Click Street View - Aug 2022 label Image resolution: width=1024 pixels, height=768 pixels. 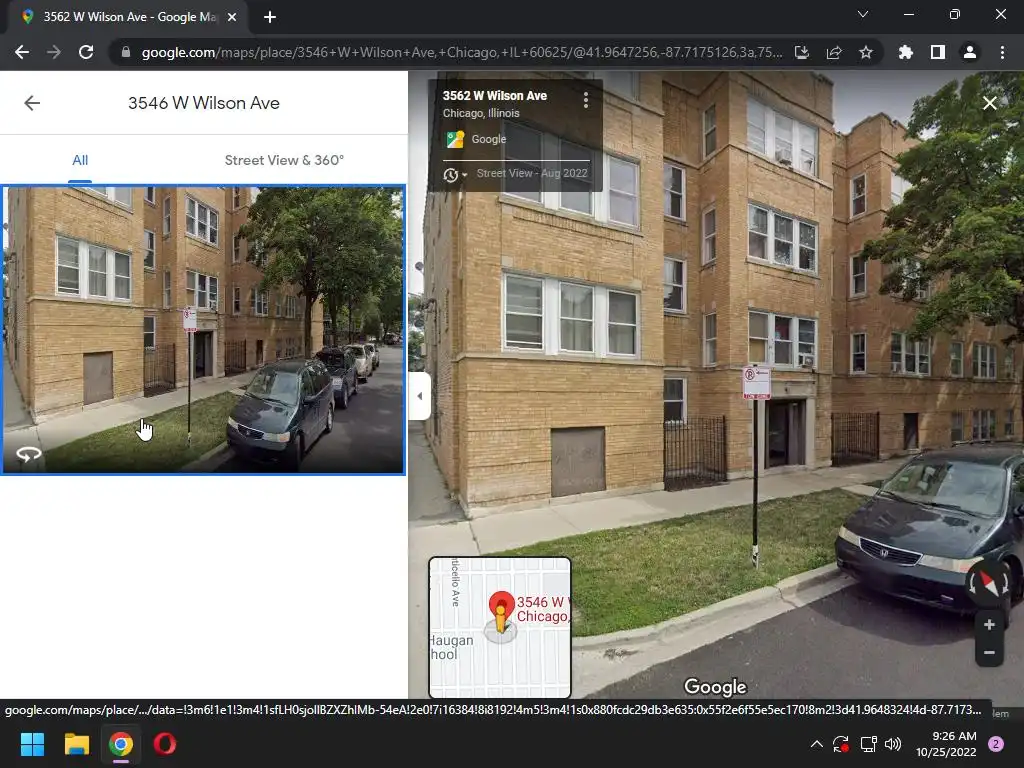(x=532, y=173)
